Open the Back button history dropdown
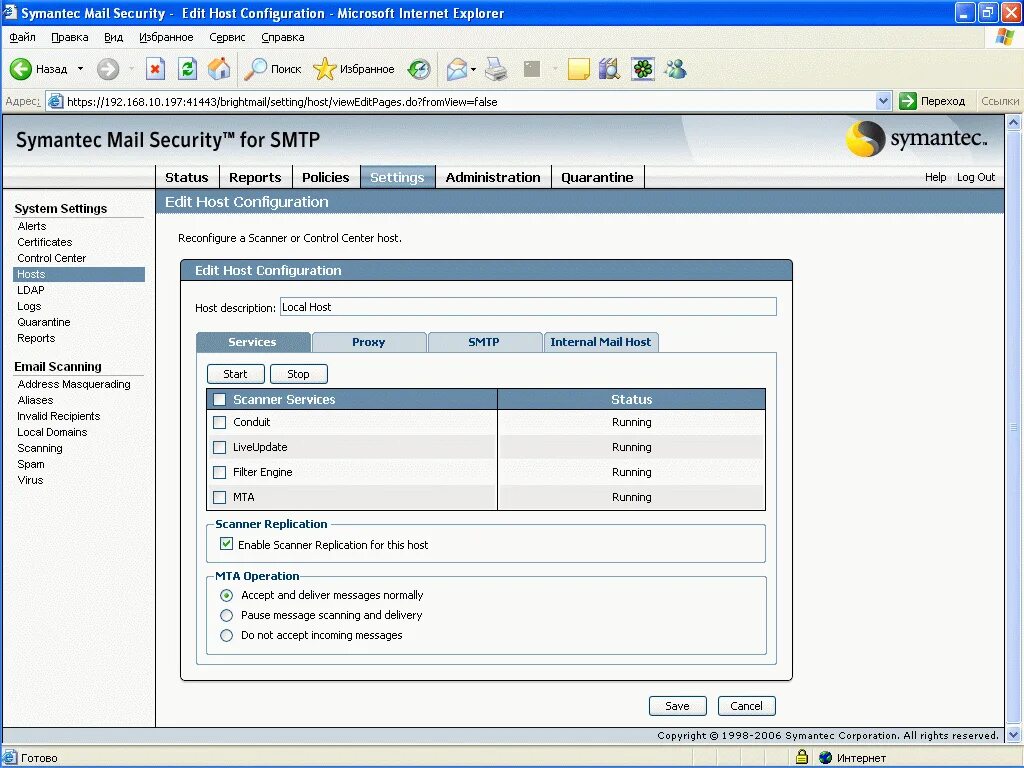1024x768 pixels. coord(80,69)
